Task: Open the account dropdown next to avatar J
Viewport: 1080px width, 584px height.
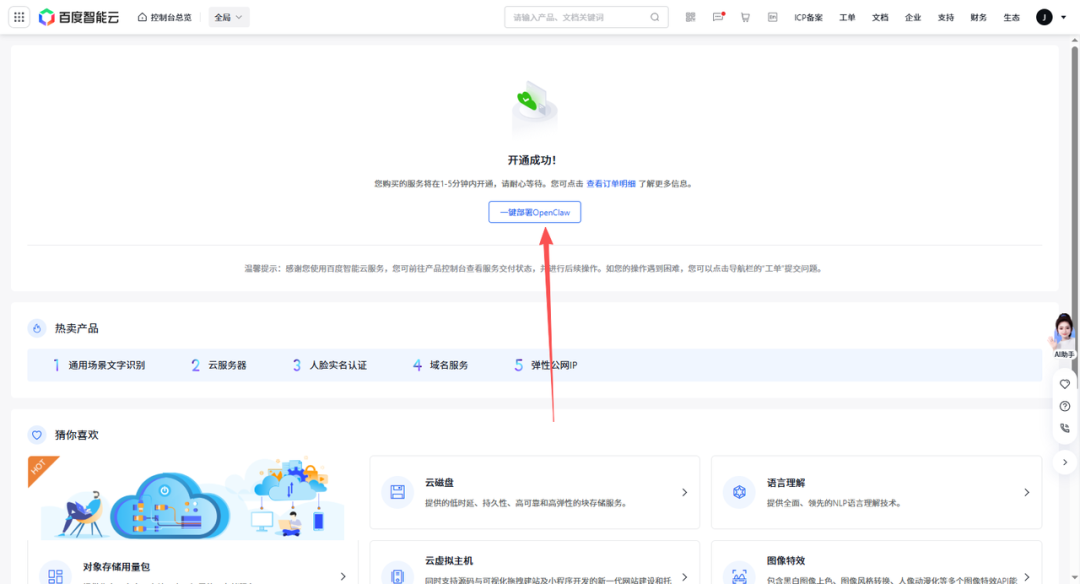Action: pos(1062,16)
